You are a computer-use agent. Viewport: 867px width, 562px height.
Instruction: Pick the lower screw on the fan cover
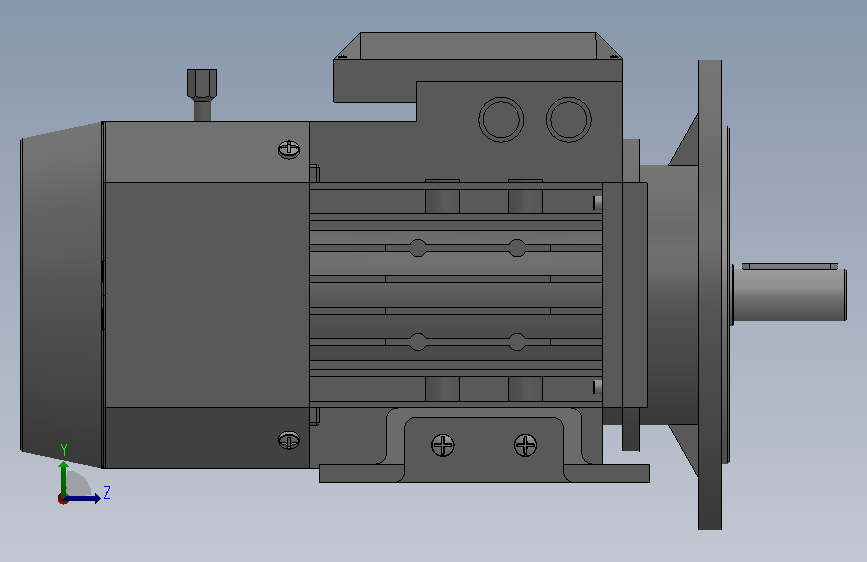289,440
